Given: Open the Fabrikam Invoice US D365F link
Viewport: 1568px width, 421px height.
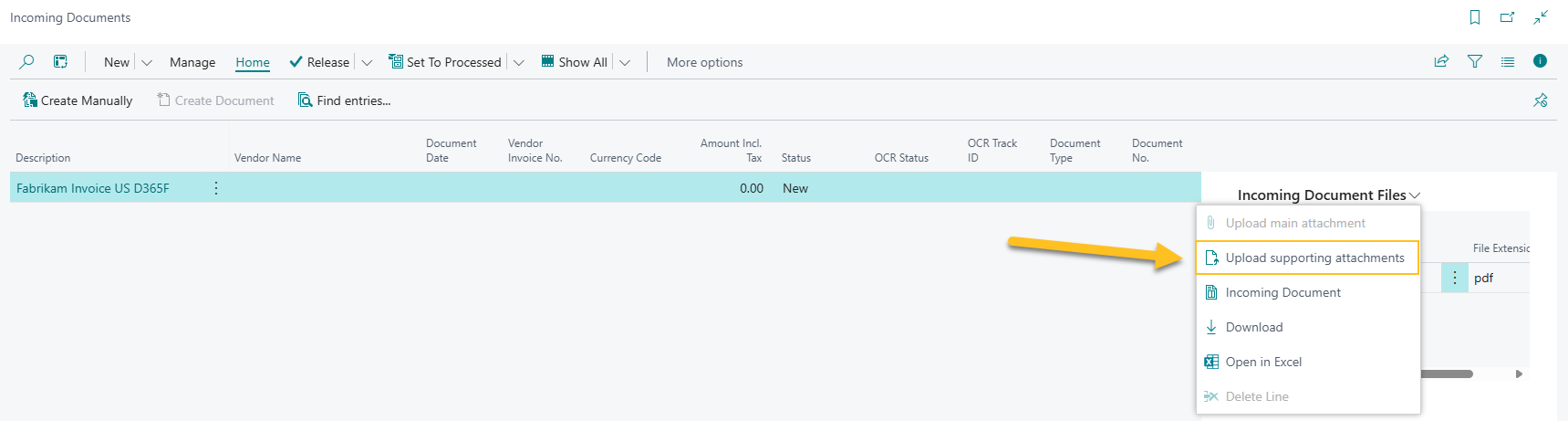Looking at the screenshot, I should pyautogui.click(x=93, y=188).
